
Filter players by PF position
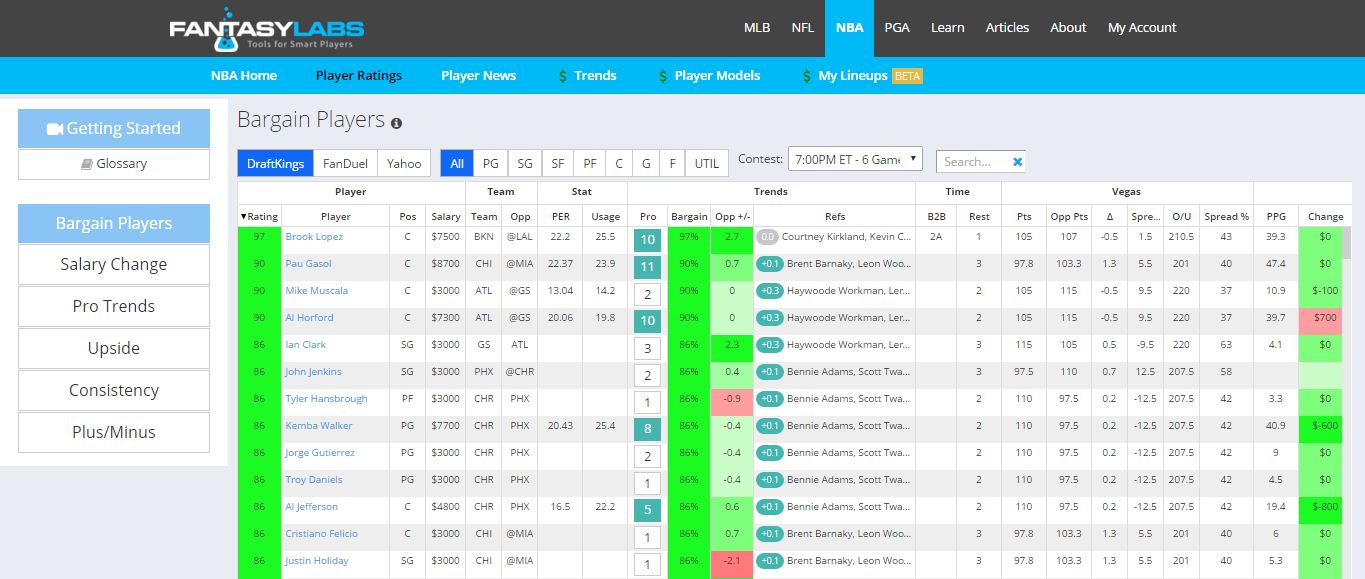tap(590, 163)
